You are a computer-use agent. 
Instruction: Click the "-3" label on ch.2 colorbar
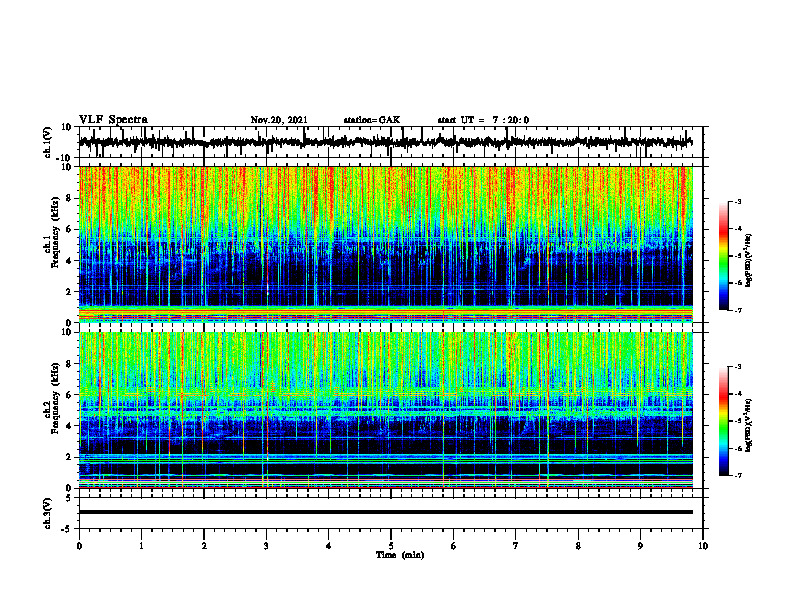click(738, 367)
